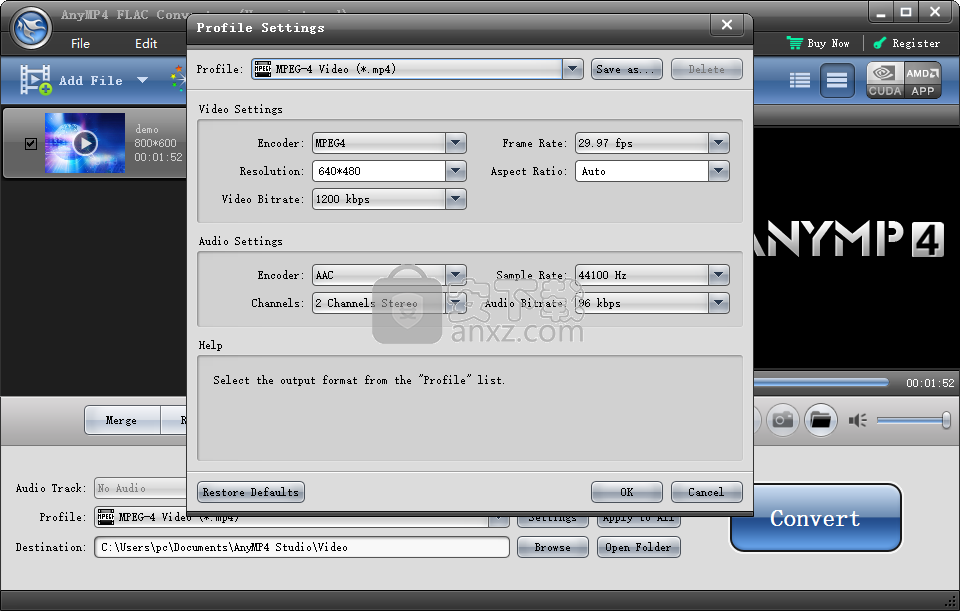The image size is (960, 611).
Task: Switch to detailed list view icon
Action: coord(800,80)
